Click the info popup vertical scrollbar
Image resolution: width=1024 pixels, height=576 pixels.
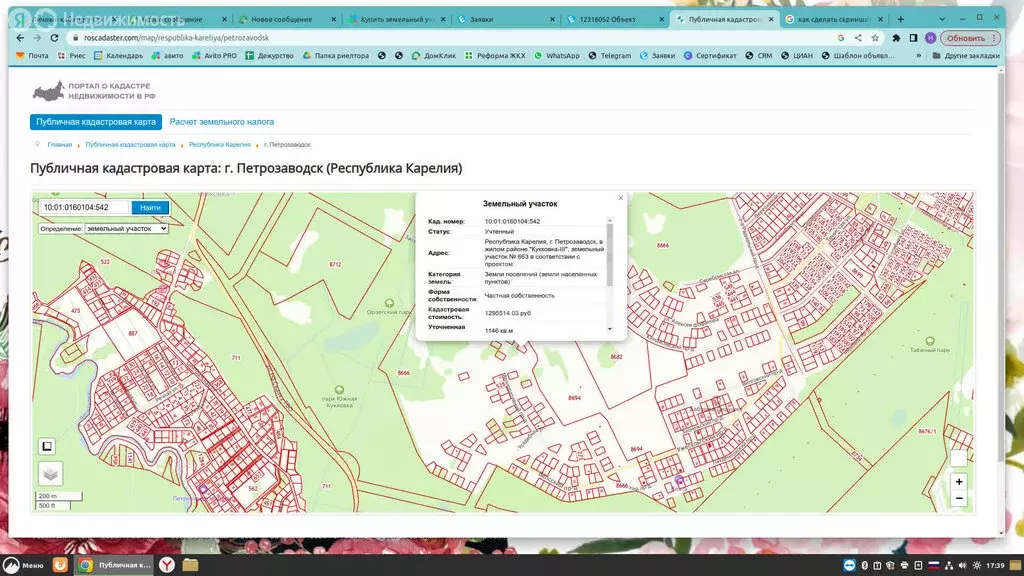pyautogui.click(x=609, y=256)
